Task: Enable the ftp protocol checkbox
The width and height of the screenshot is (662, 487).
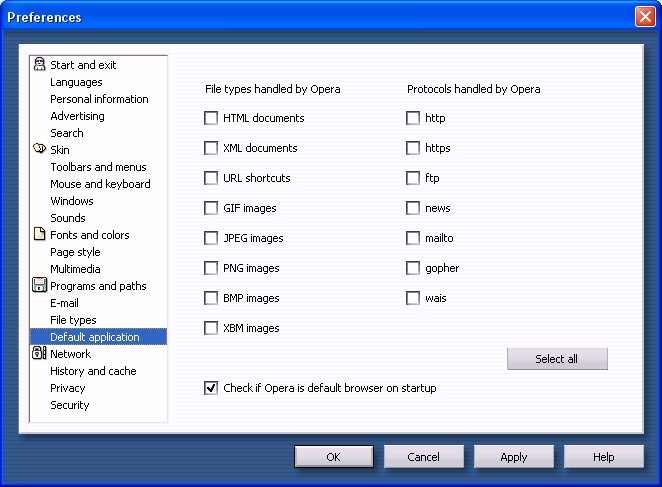Action: [412, 178]
